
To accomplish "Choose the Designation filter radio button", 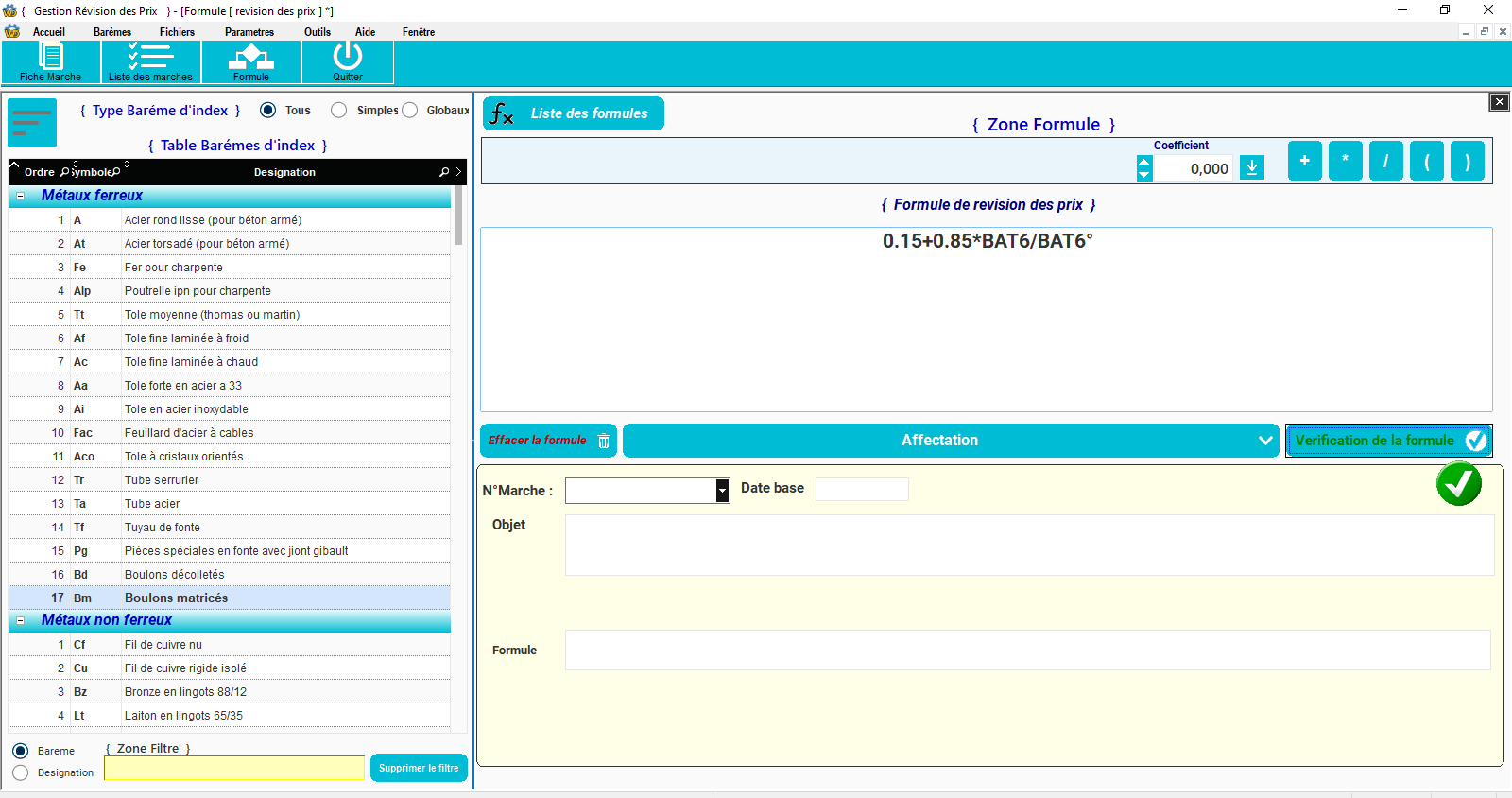I will tap(21, 772).
